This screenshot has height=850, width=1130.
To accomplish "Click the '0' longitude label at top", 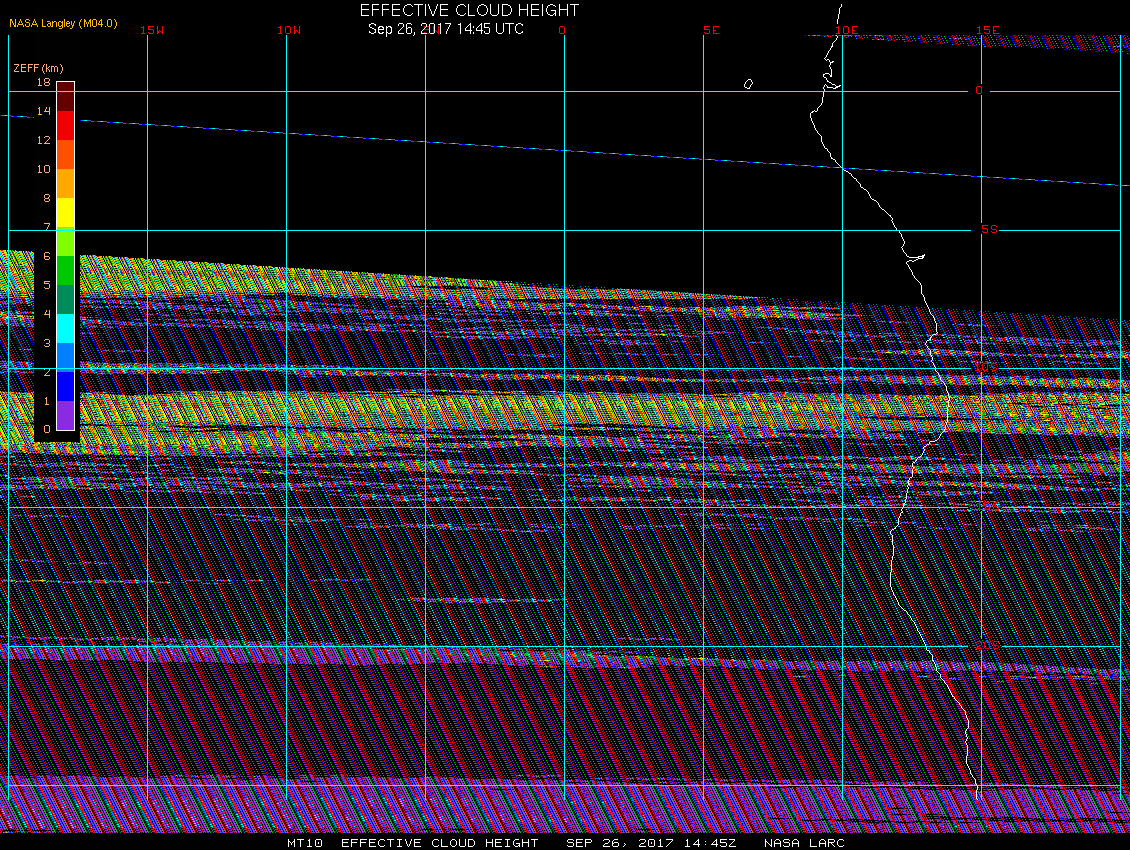I will point(562,30).
